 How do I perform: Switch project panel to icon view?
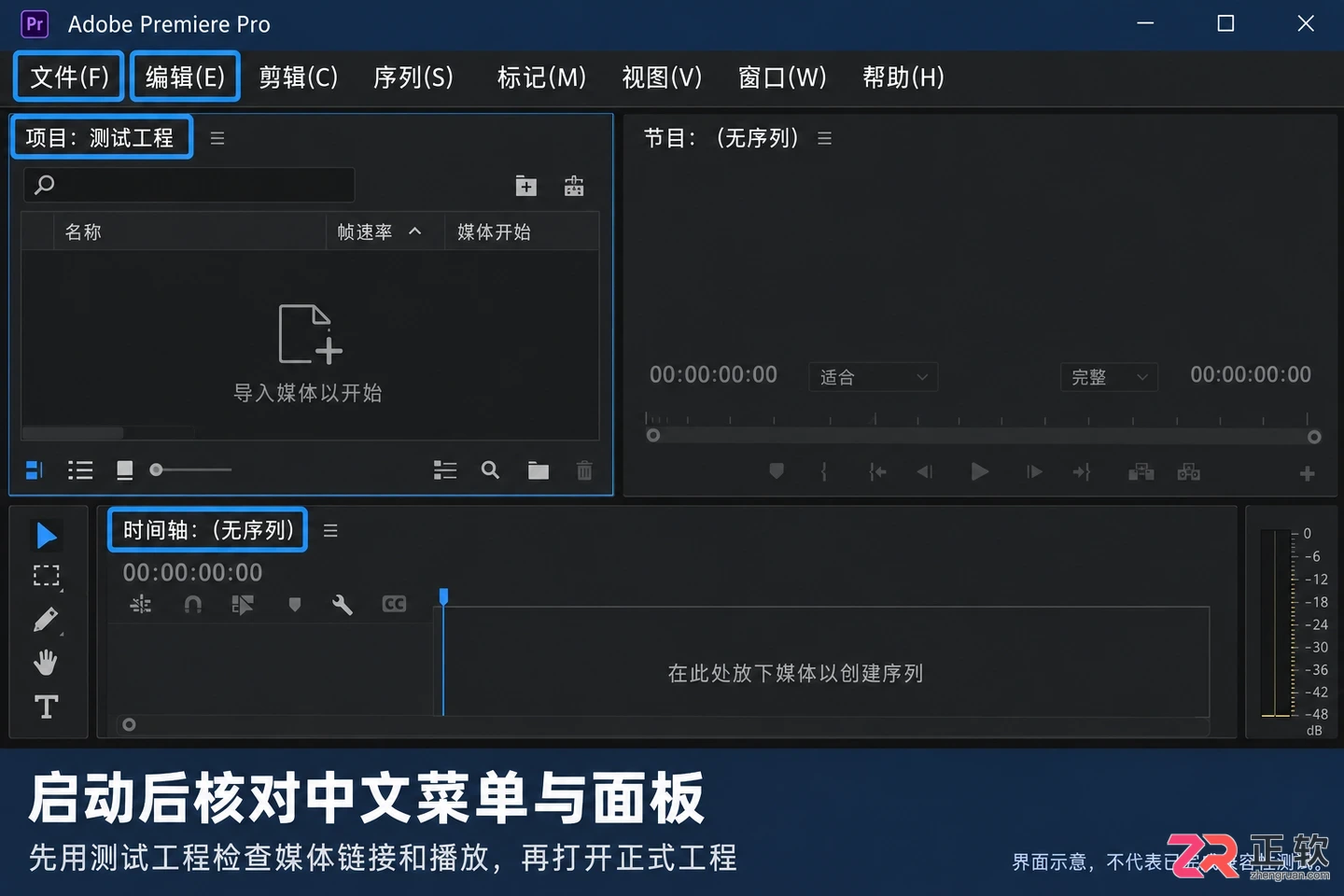pyautogui.click(x=124, y=470)
